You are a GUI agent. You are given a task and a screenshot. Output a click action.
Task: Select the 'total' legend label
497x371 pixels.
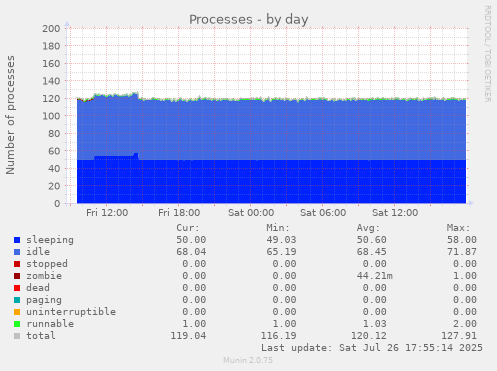[41, 336]
